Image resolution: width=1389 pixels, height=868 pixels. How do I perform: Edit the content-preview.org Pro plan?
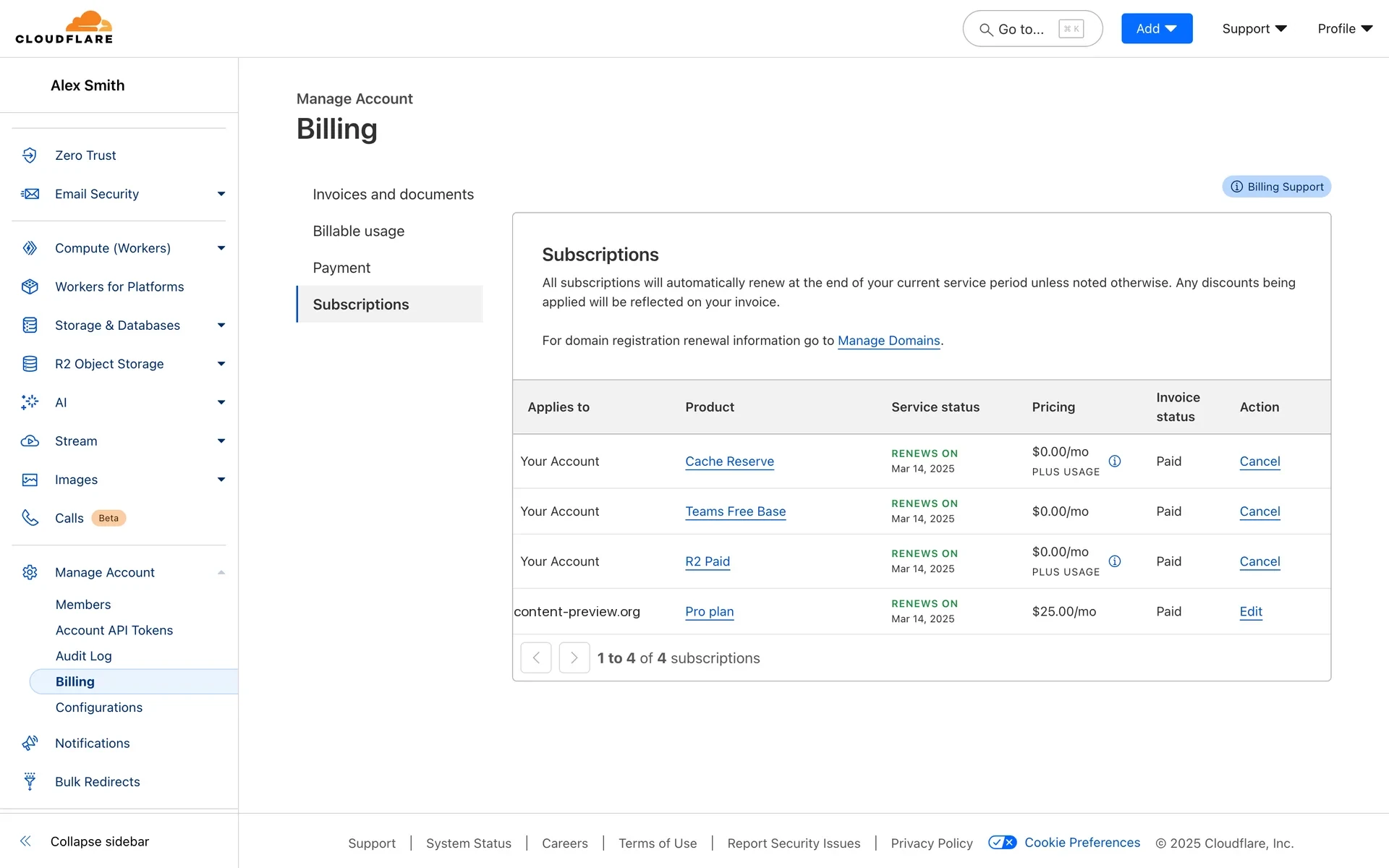tap(1251, 611)
